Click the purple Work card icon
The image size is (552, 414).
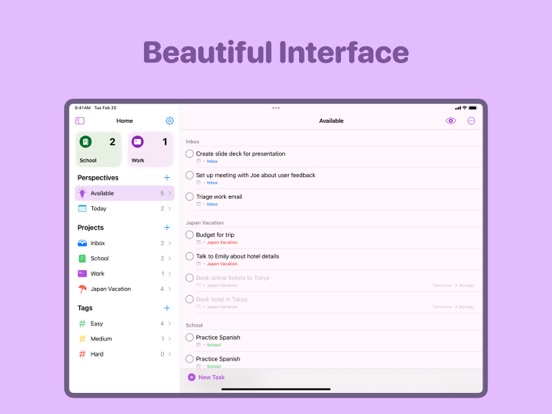pos(138,142)
